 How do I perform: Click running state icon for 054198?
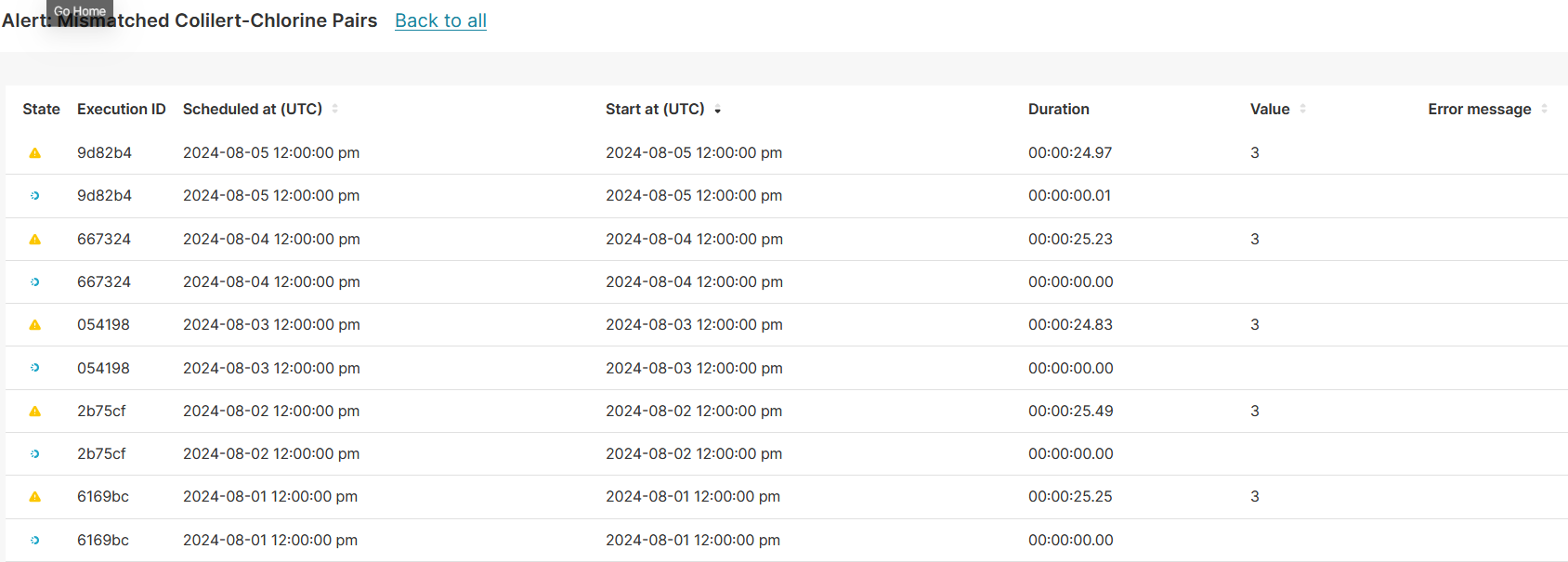pos(35,368)
